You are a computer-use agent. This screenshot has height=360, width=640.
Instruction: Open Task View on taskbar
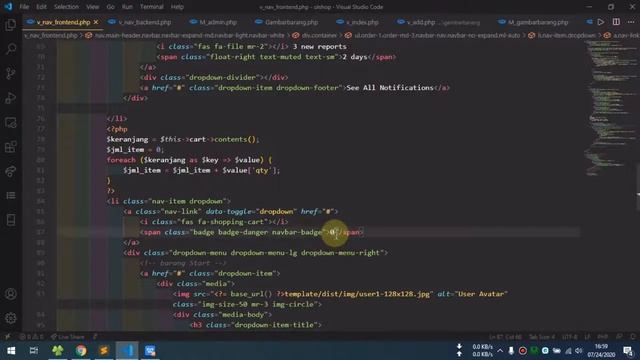point(33,351)
